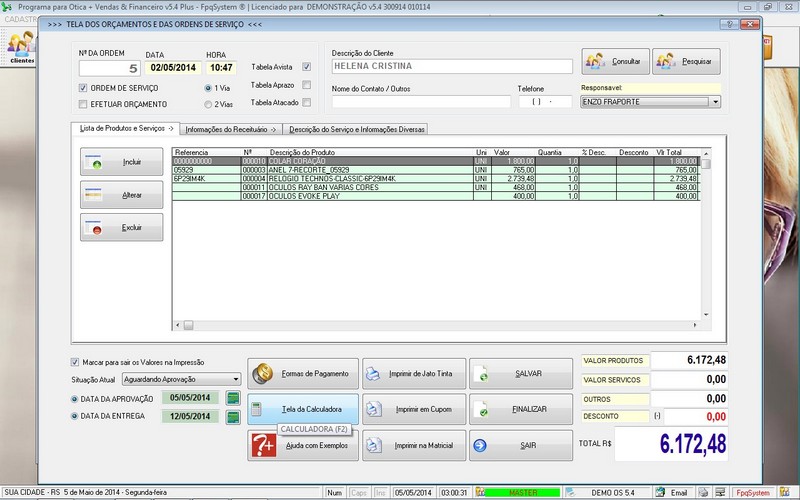Viewport: 800px width, 500px height.
Task: Click the horizontal scrollbar under product list
Action: (440, 325)
